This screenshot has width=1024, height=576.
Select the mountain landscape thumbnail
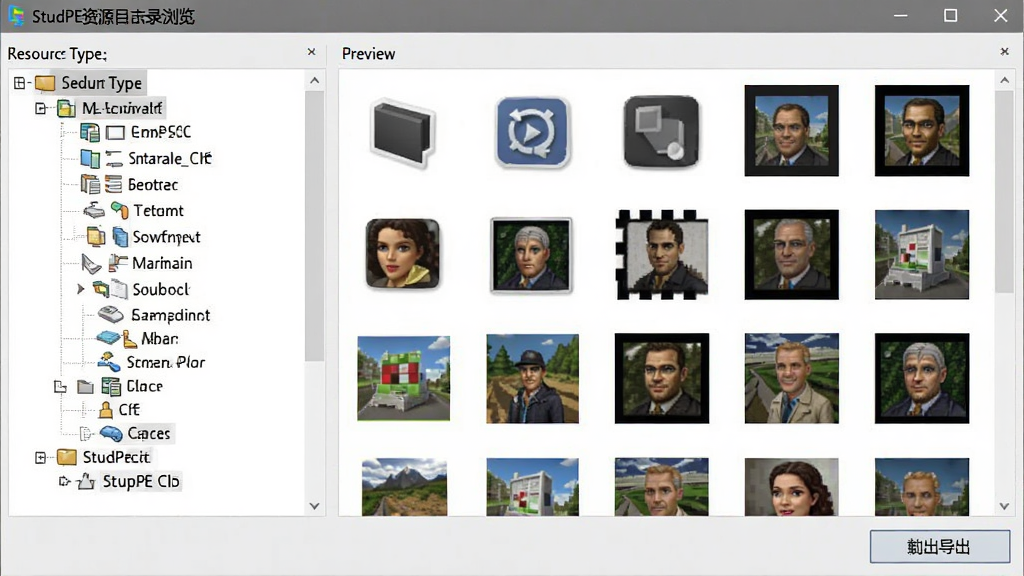pos(404,487)
